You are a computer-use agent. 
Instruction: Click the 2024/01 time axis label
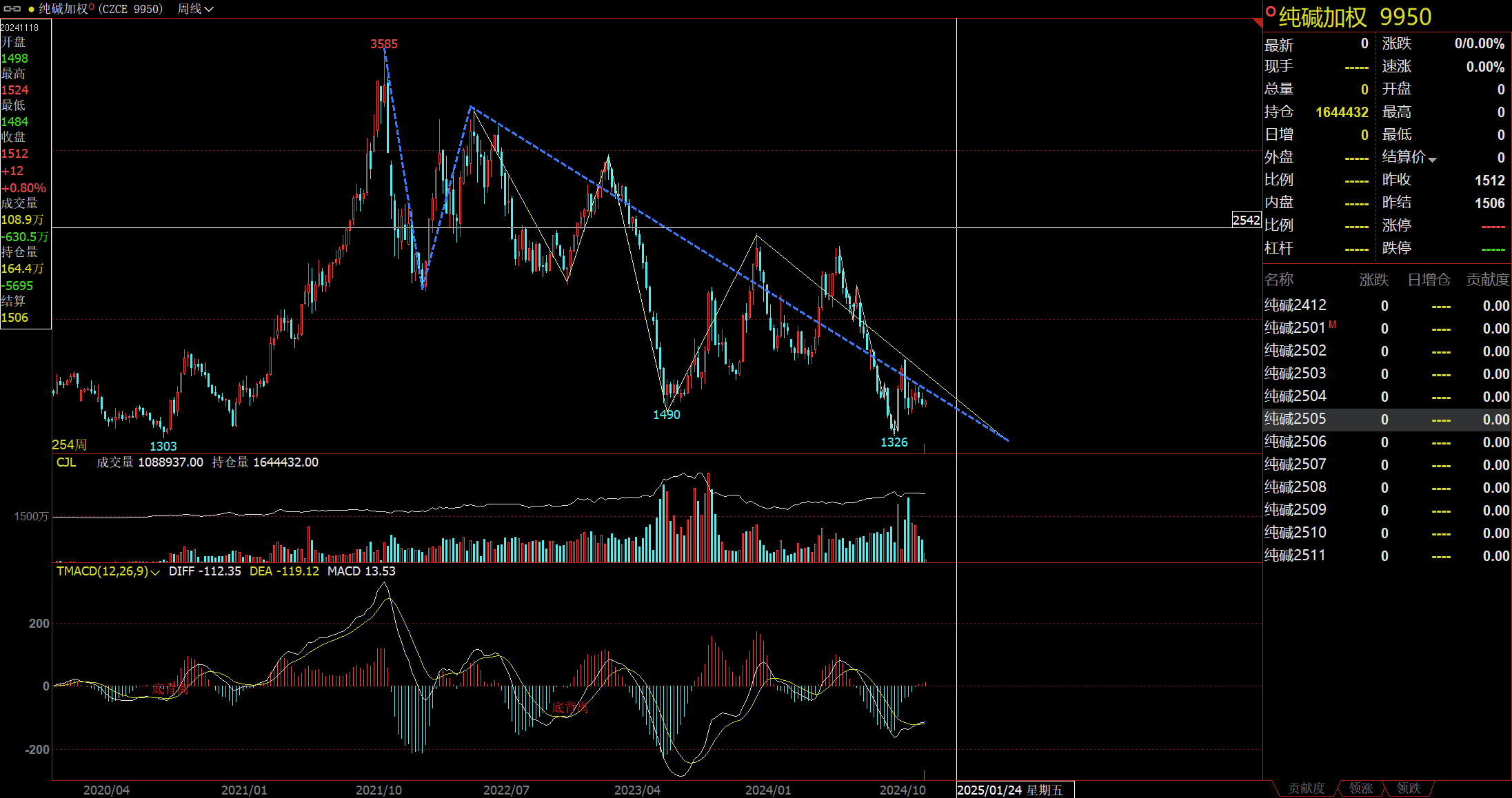(768, 790)
